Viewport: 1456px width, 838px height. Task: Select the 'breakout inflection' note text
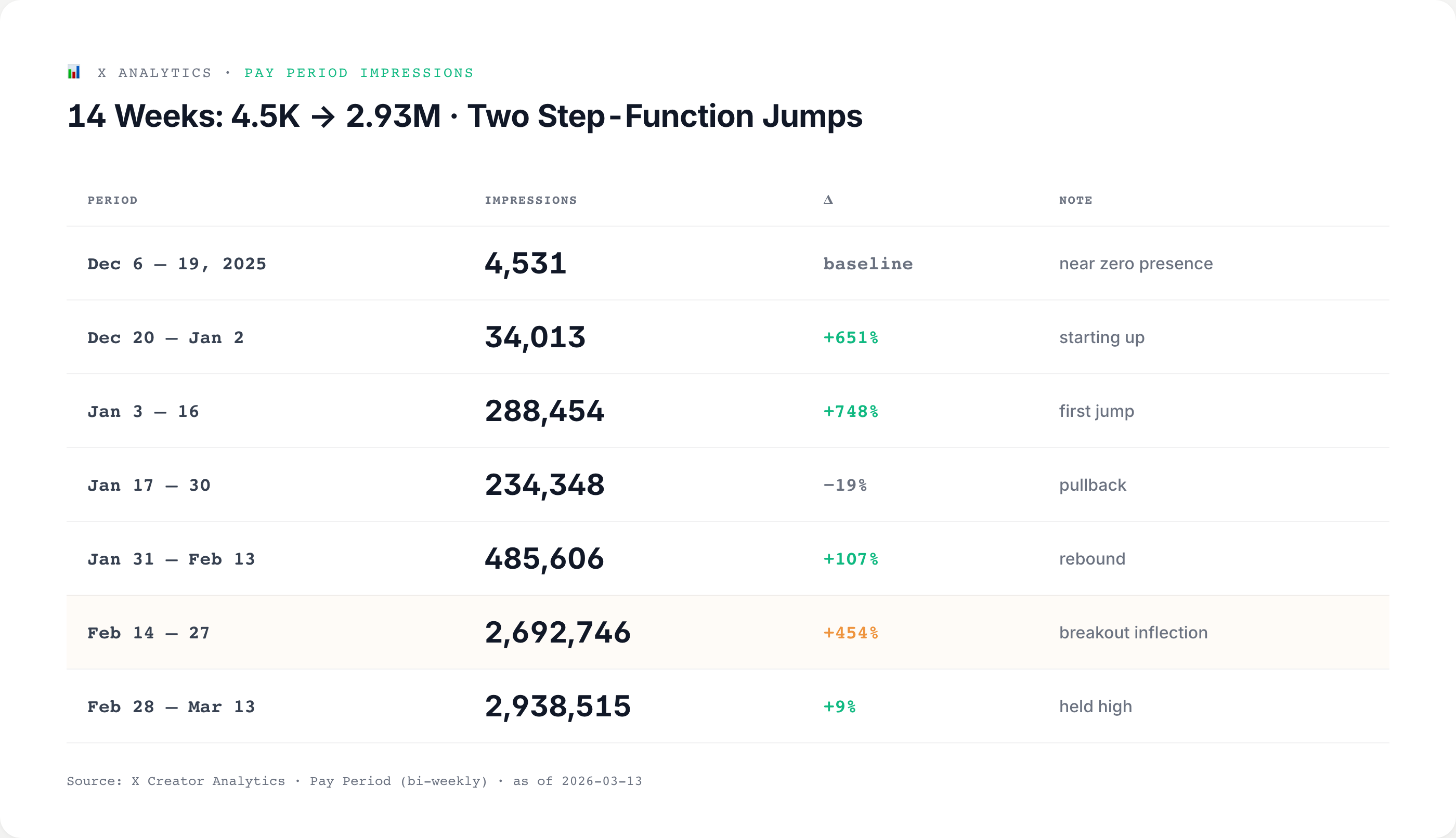(1133, 632)
